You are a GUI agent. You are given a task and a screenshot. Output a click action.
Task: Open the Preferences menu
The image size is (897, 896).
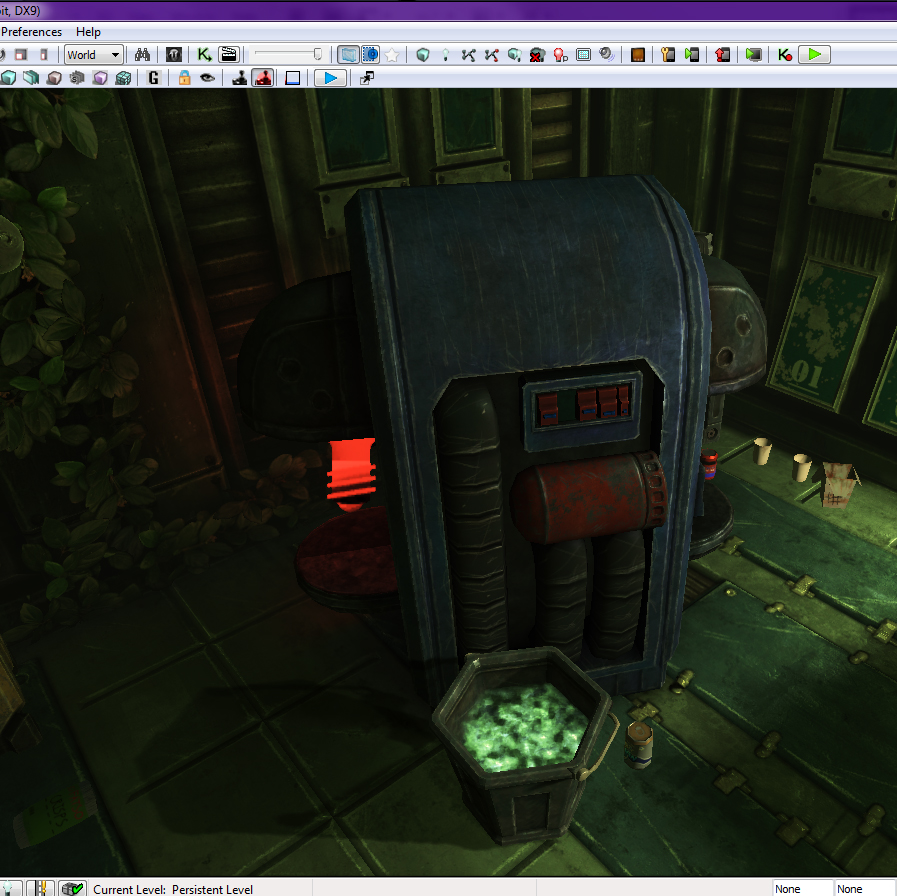point(31,32)
